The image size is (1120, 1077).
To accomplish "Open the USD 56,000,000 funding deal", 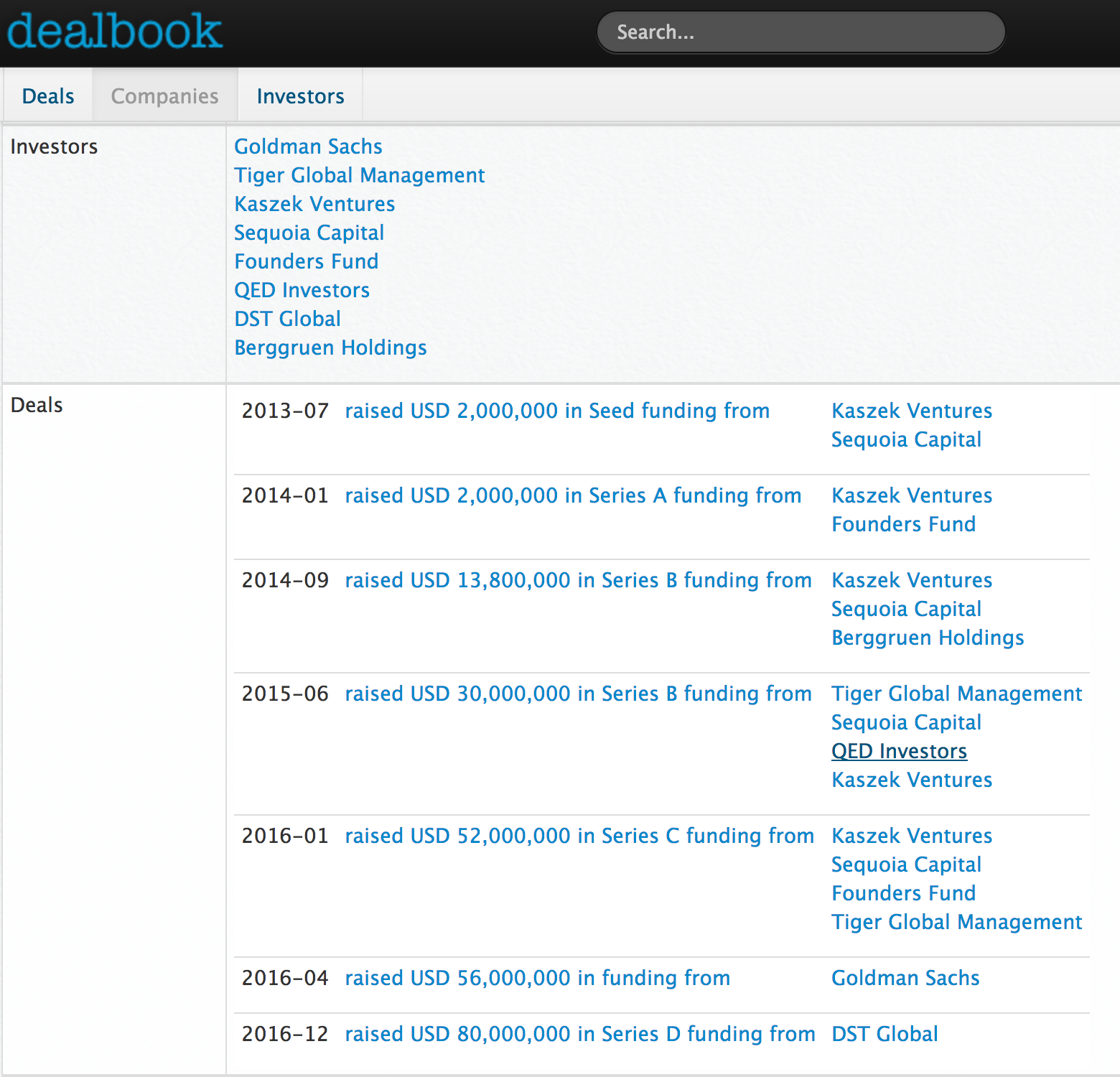I will 537,978.
